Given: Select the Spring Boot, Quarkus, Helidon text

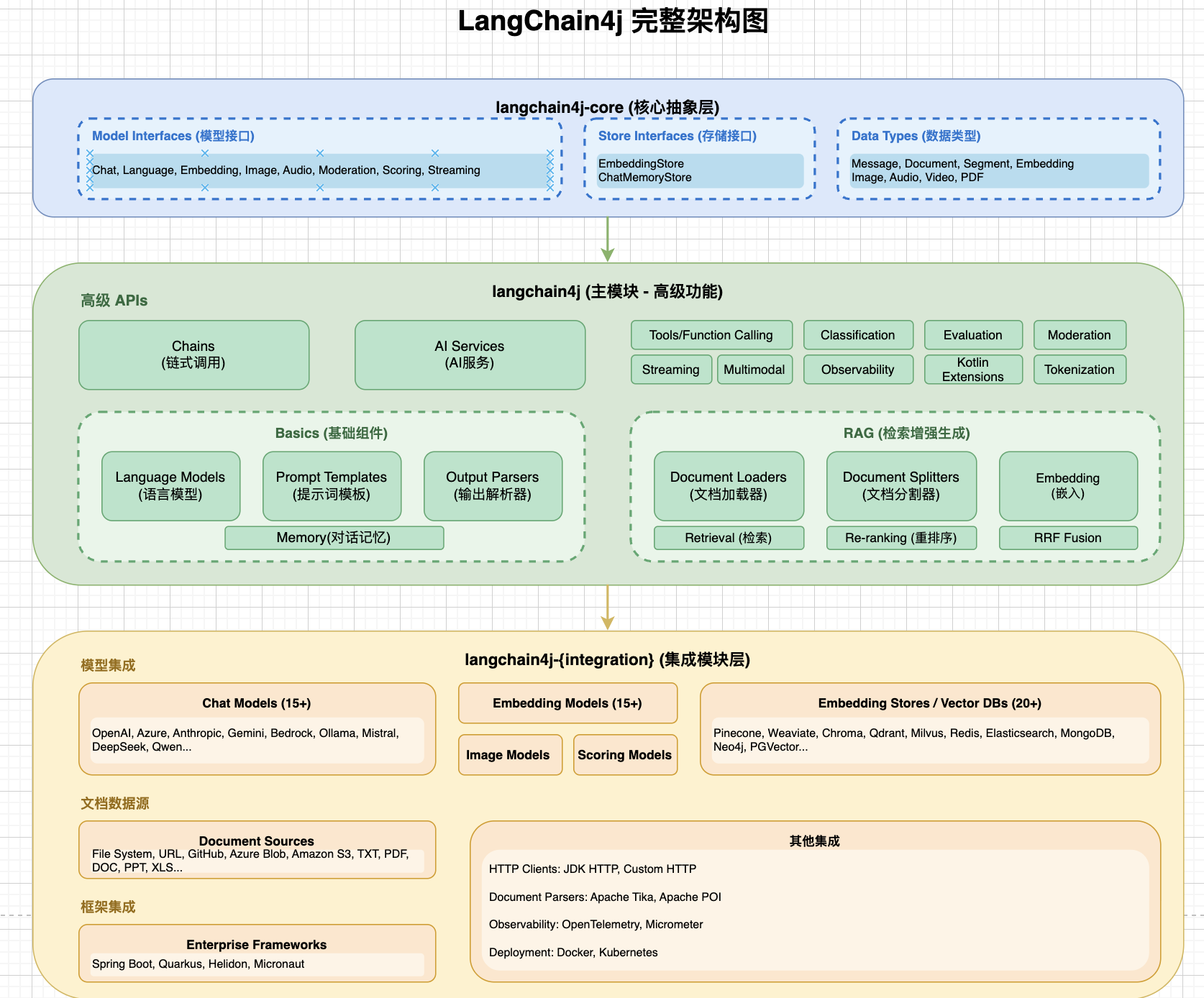Looking at the screenshot, I should (x=199, y=964).
